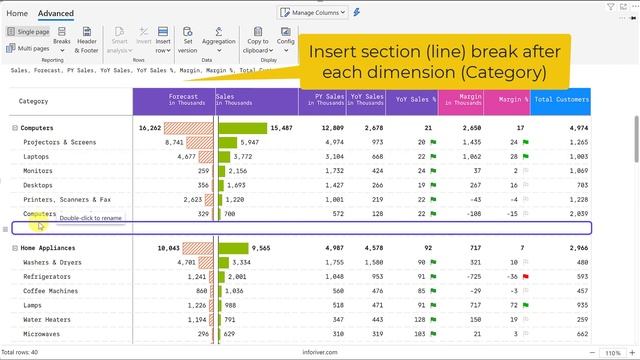Select the Coffee Machines row label
This screenshot has height=360, width=640.
(x=50, y=291)
